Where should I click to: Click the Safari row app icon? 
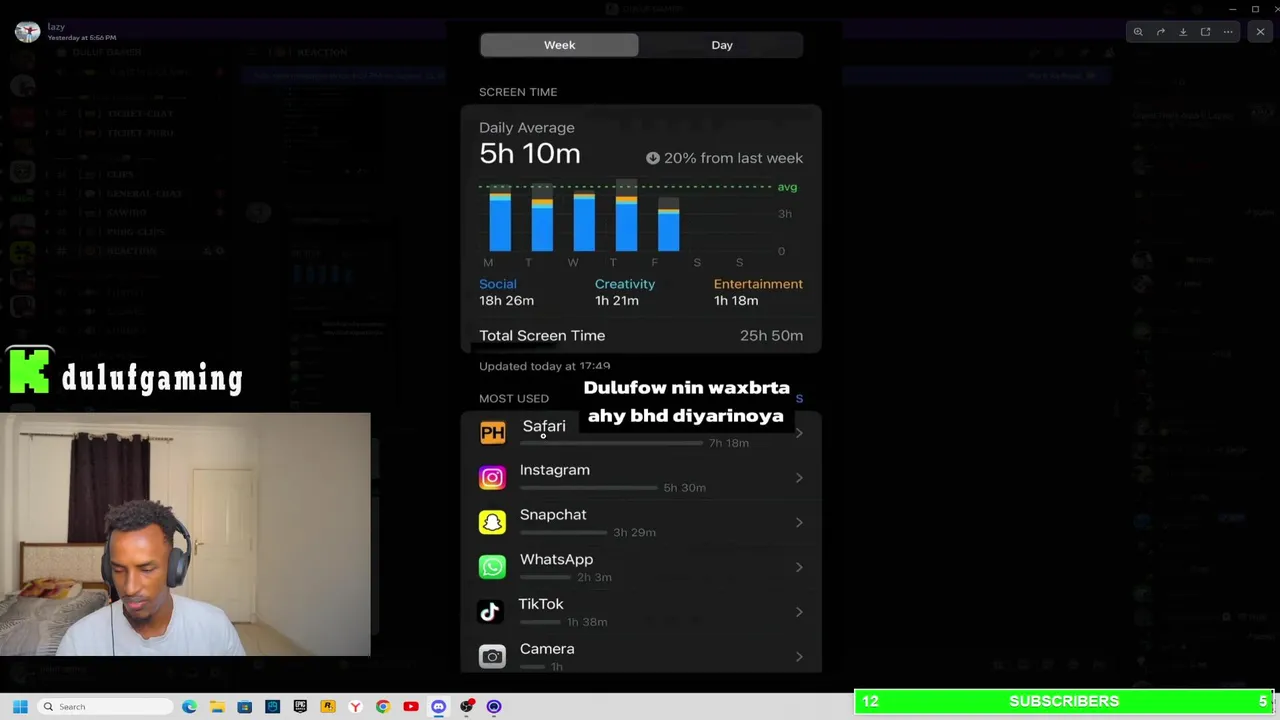pos(492,433)
